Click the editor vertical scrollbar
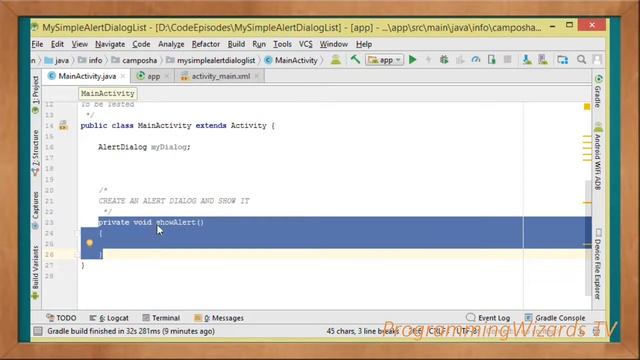 pos(588,237)
